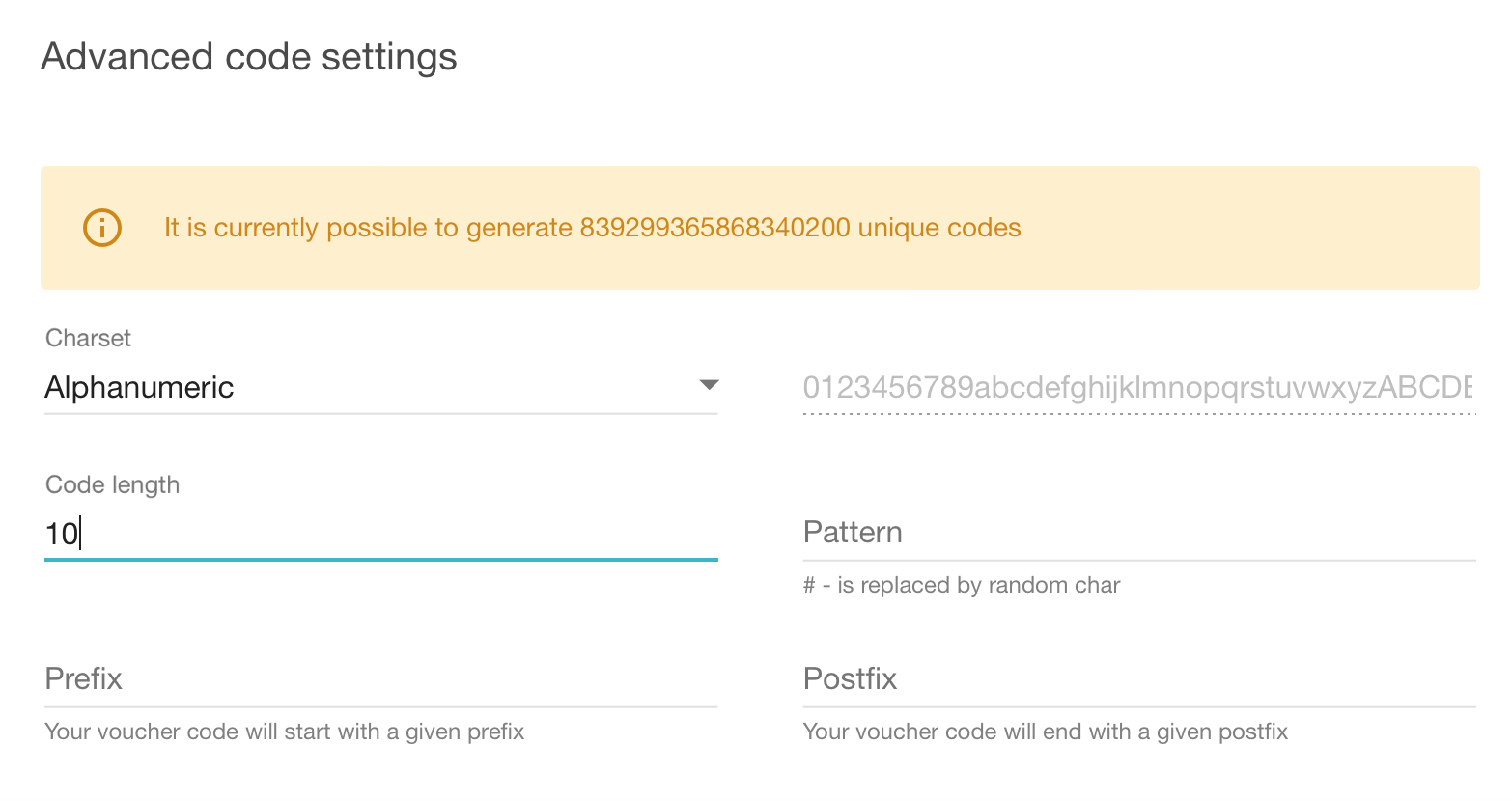1512x801 pixels.
Task: Focus the Code length field showing 10
Action: click(x=380, y=534)
